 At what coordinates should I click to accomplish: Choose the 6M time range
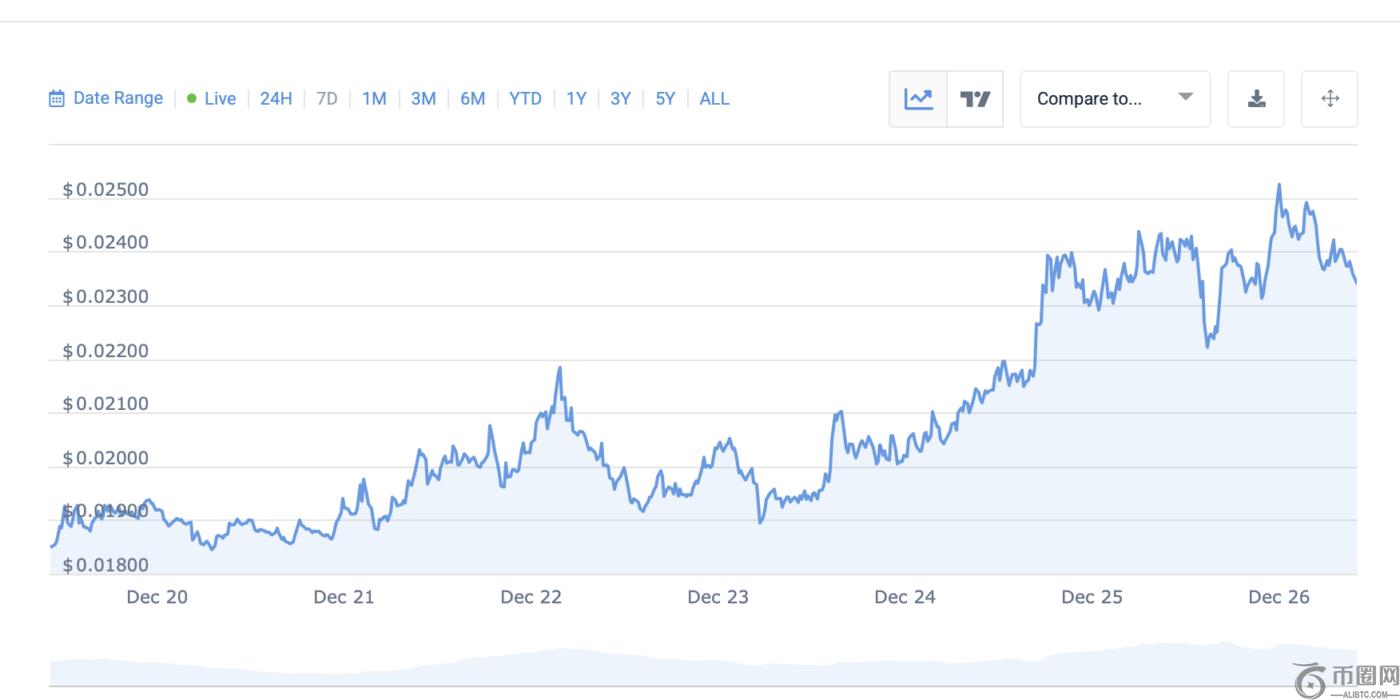click(x=473, y=98)
